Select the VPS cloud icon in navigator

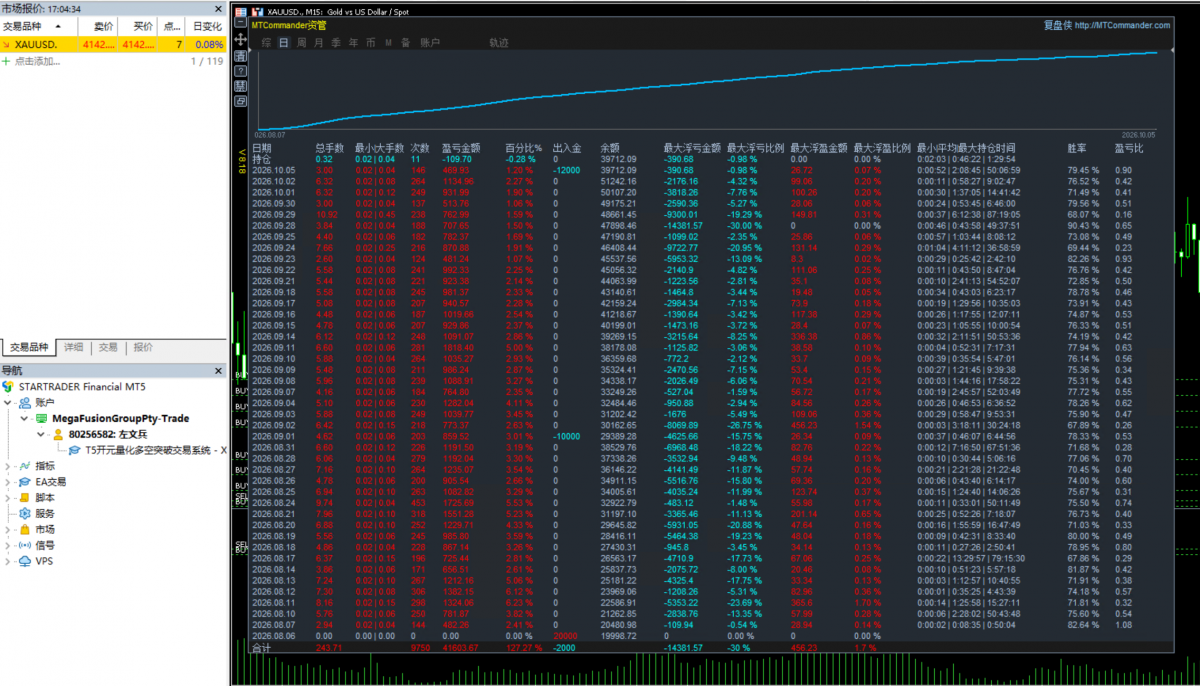(x=23, y=561)
